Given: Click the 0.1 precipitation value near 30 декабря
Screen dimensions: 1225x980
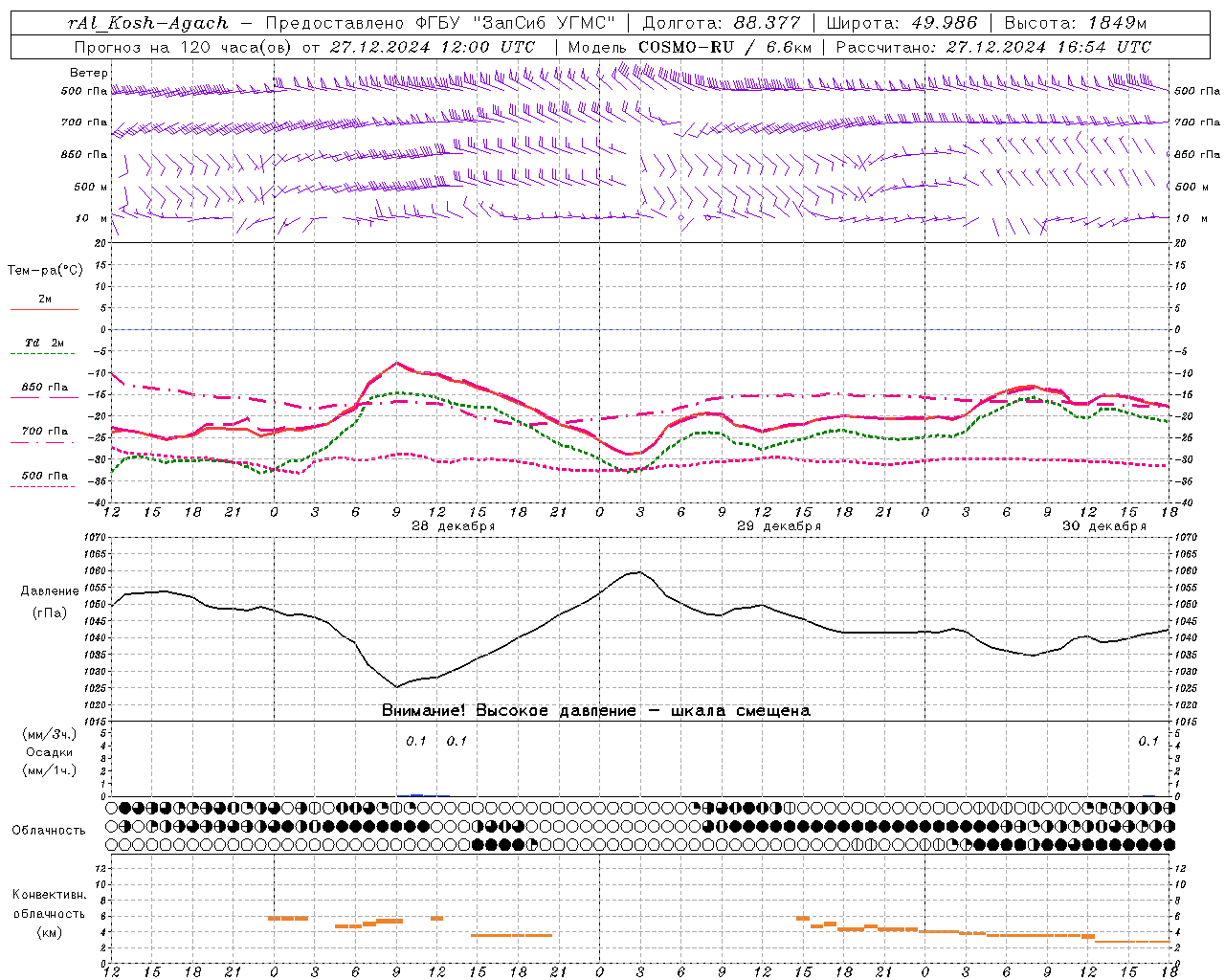Looking at the screenshot, I should point(1147,741).
